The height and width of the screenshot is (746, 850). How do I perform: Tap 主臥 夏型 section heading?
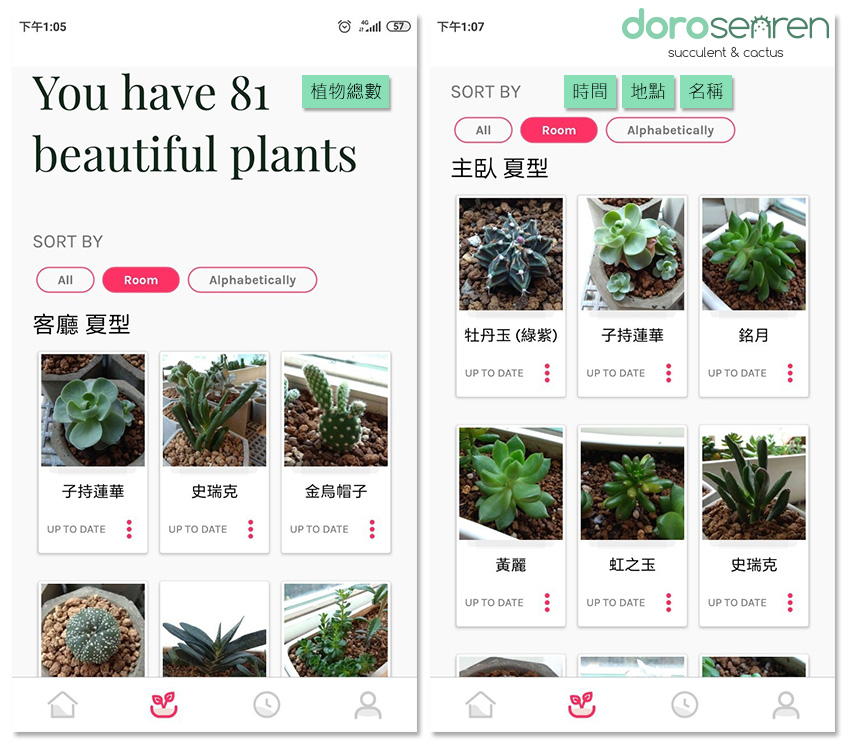499,168
